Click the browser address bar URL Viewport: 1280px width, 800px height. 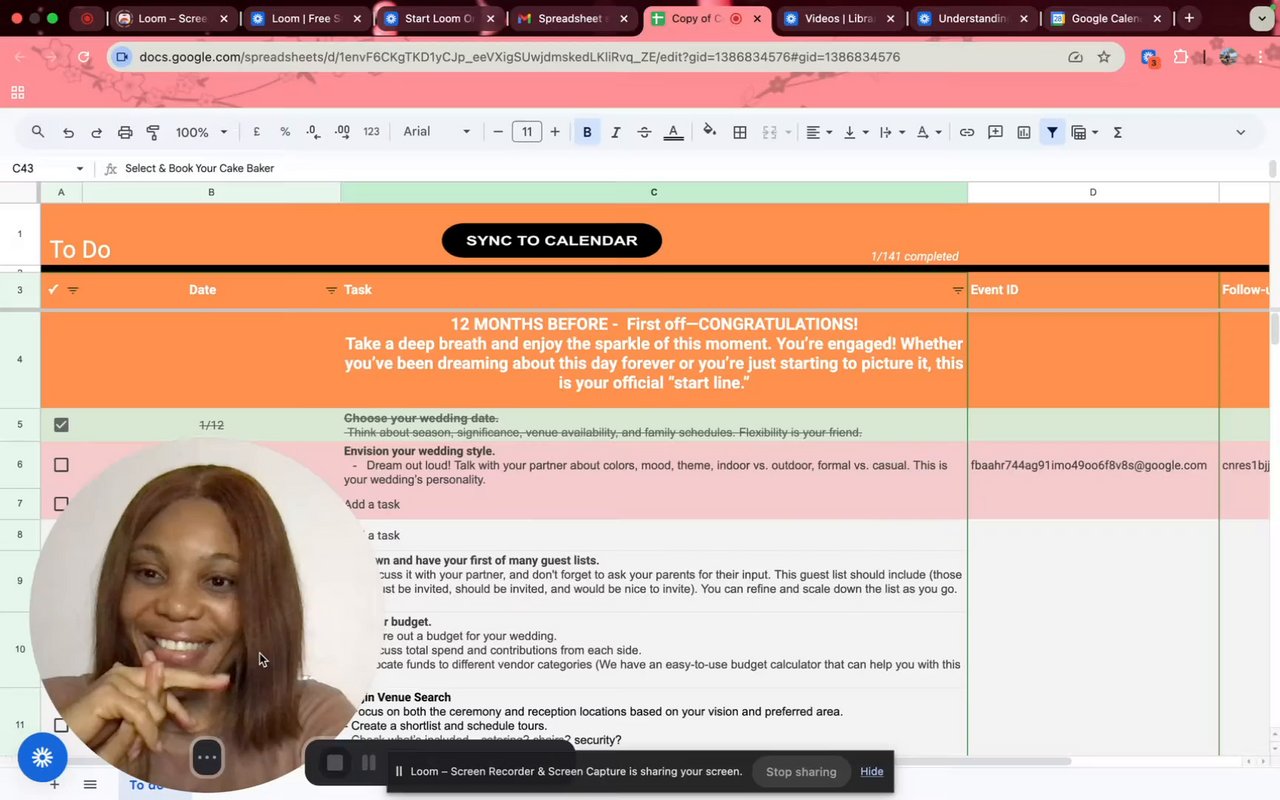coord(520,57)
